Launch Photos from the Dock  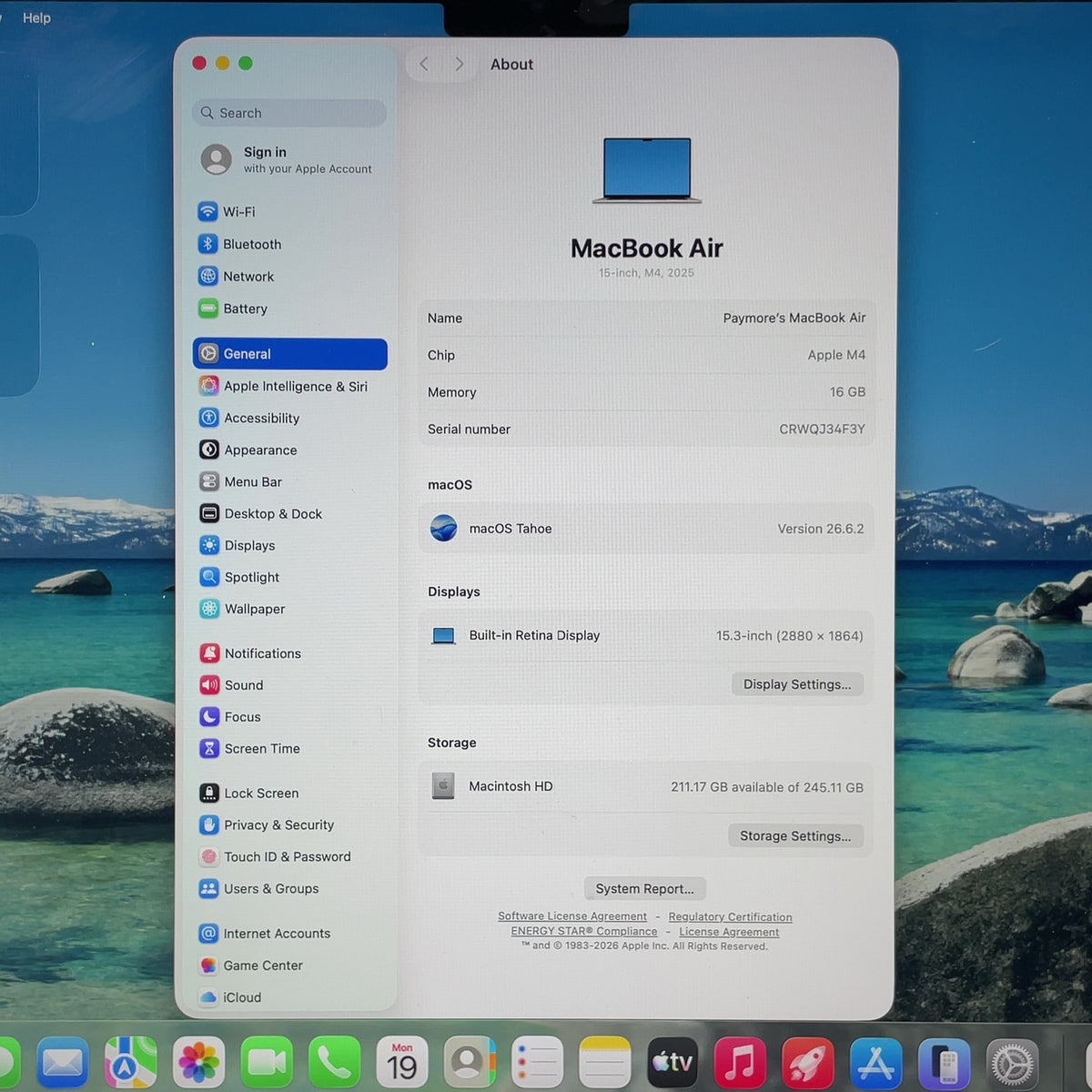198,1062
